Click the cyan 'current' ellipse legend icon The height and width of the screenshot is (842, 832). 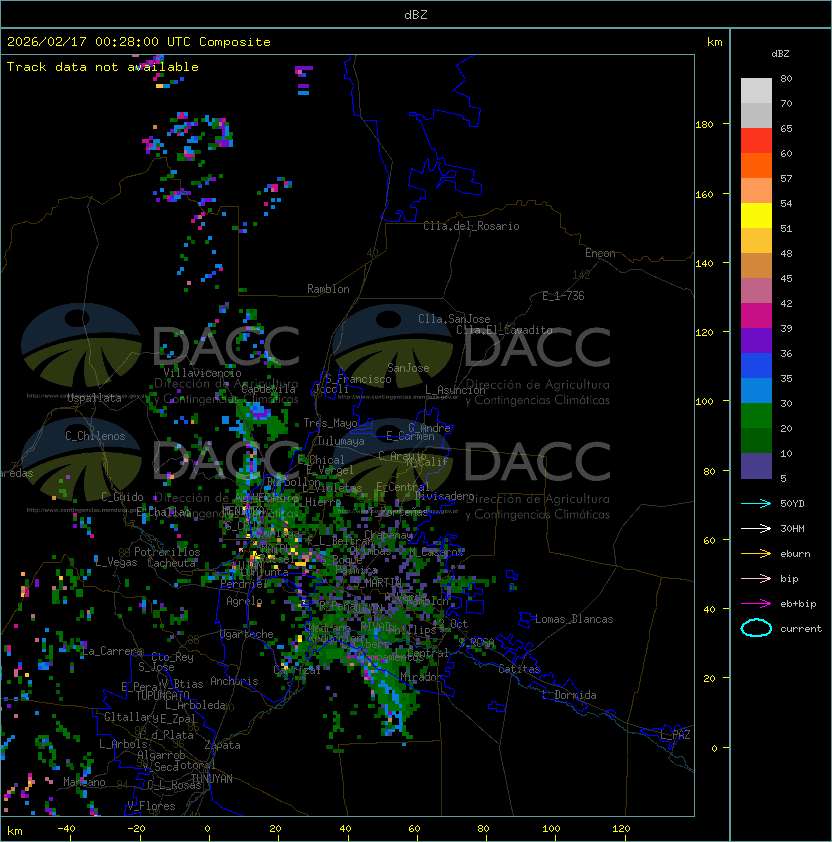(x=756, y=628)
